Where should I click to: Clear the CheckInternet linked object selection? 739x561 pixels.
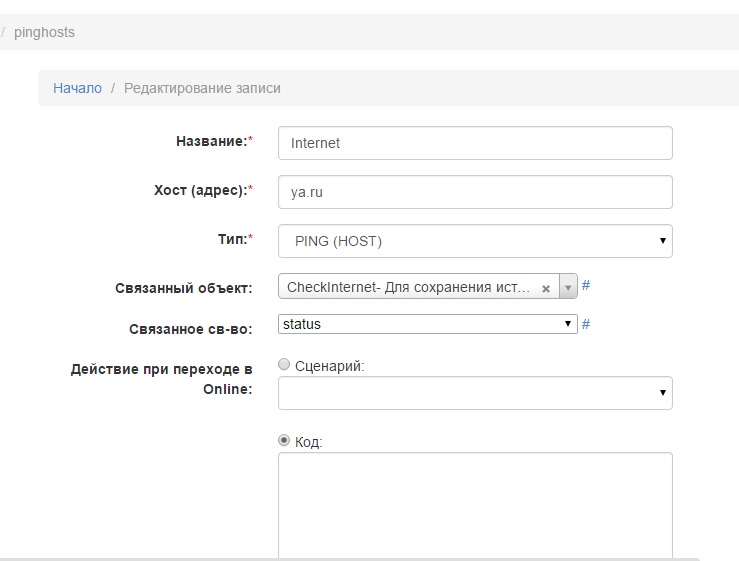[x=546, y=288]
